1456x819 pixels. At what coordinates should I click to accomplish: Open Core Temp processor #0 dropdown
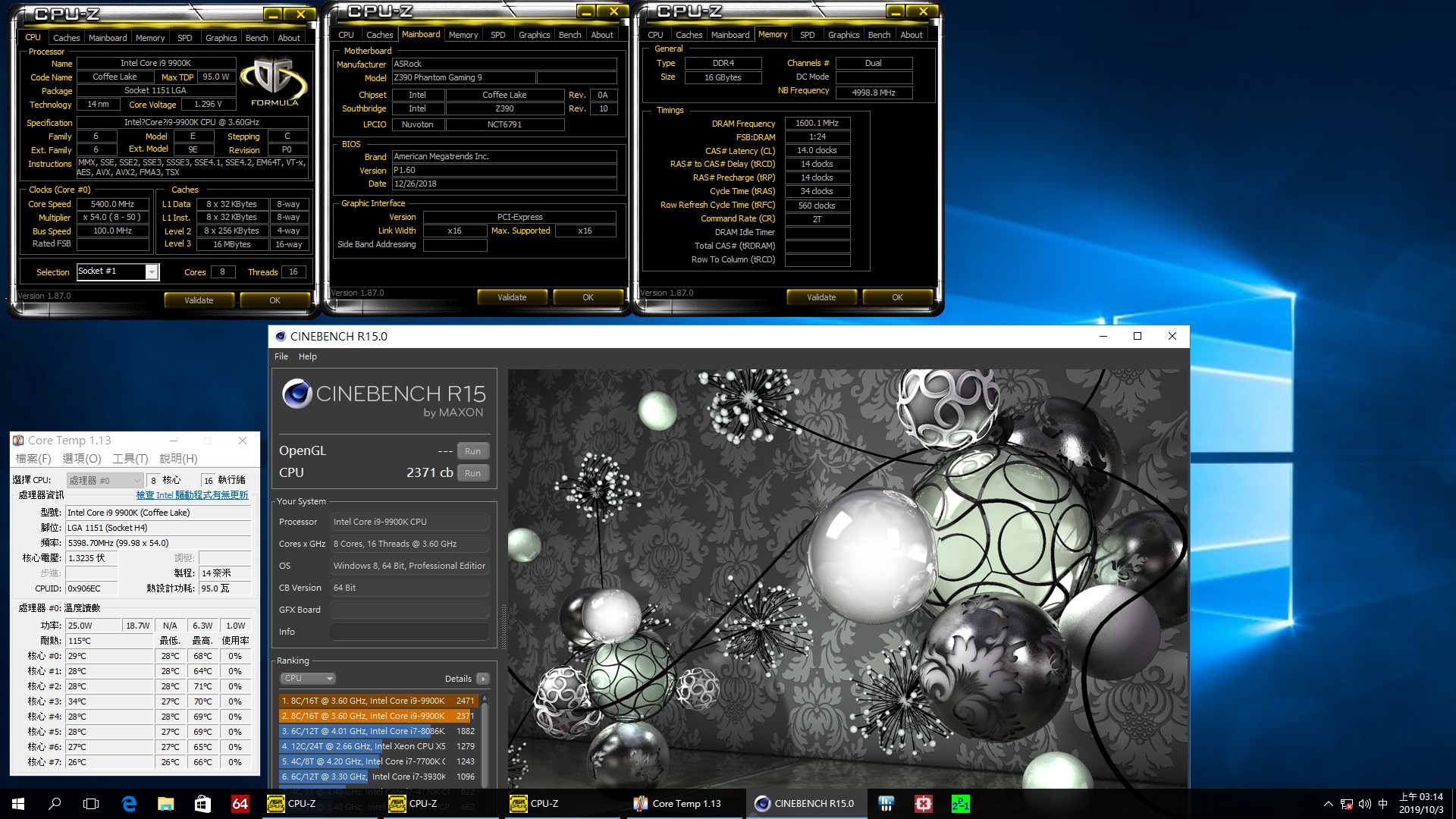coord(105,480)
